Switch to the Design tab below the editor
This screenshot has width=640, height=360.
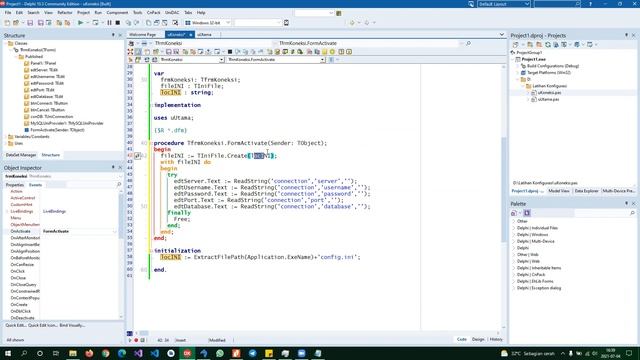(478, 340)
